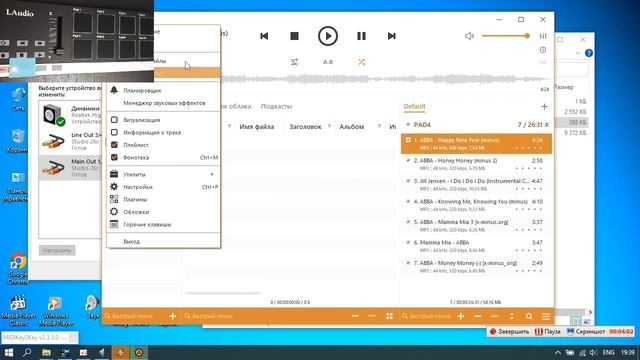The image size is (640, 360).
Task: Sort by the Альбом column
Action: tap(351, 127)
